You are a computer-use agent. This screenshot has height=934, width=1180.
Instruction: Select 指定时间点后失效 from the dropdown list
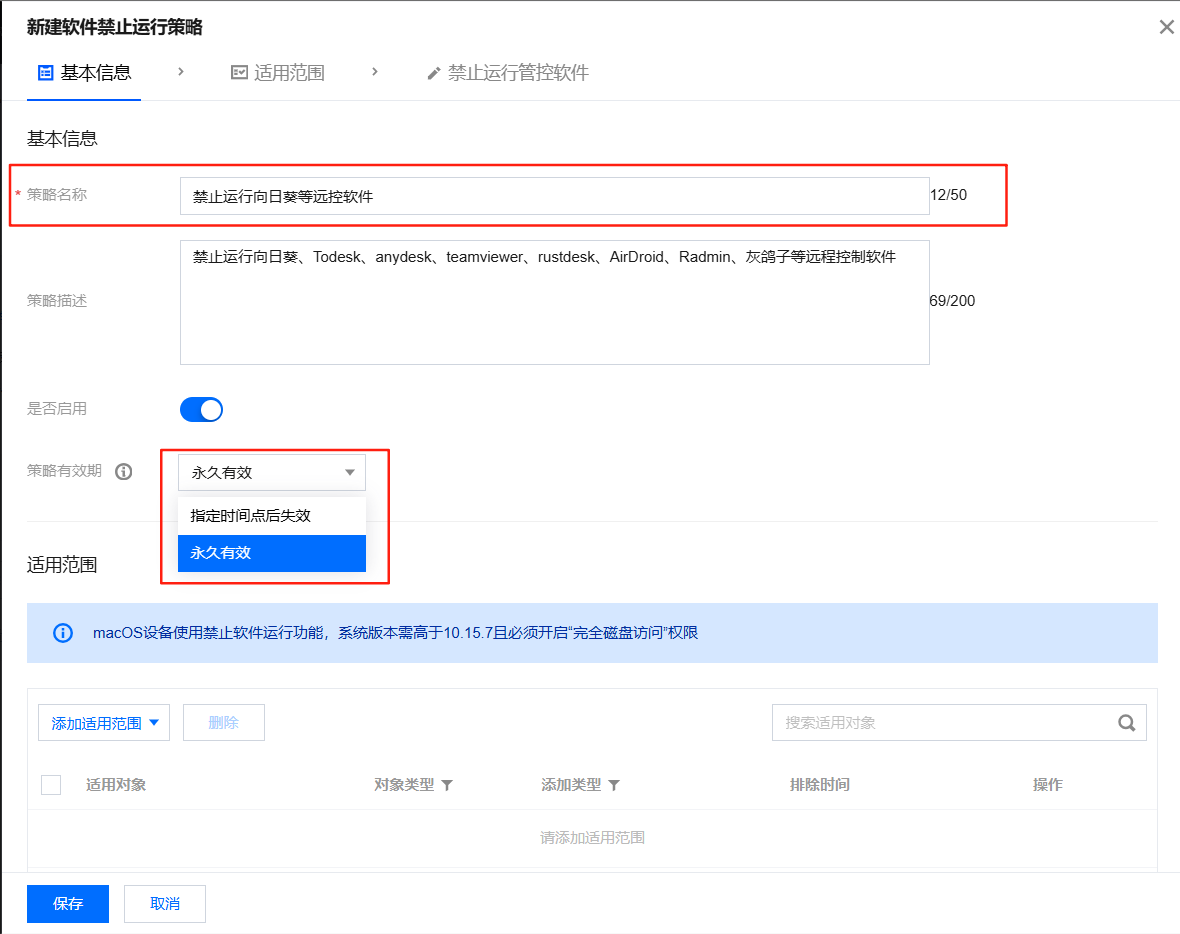click(249, 515)
